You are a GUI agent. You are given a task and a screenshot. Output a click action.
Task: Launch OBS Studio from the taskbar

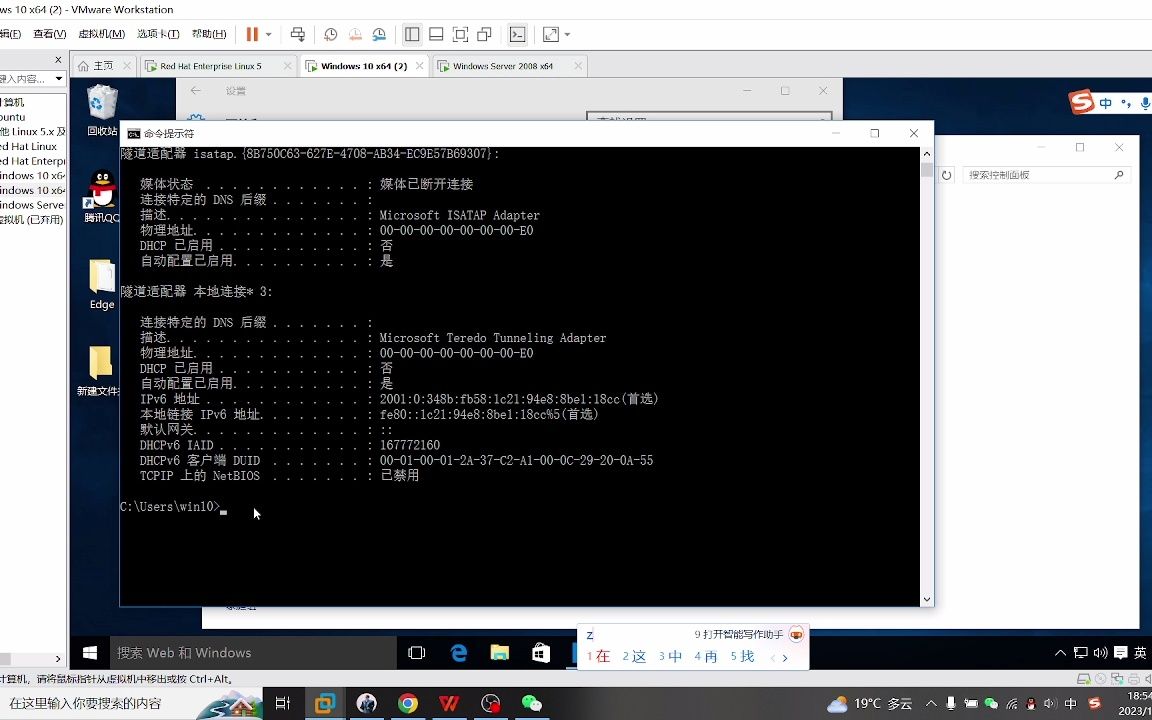(489, 703)
